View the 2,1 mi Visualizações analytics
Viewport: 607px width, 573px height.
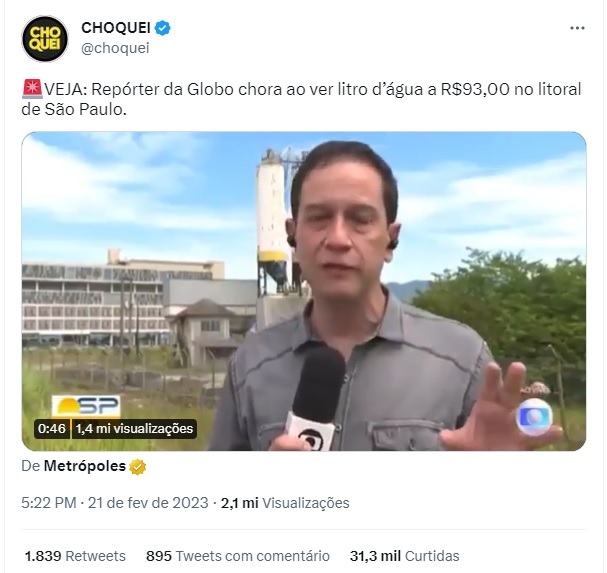pyautogui.click(x=285, y=503)
